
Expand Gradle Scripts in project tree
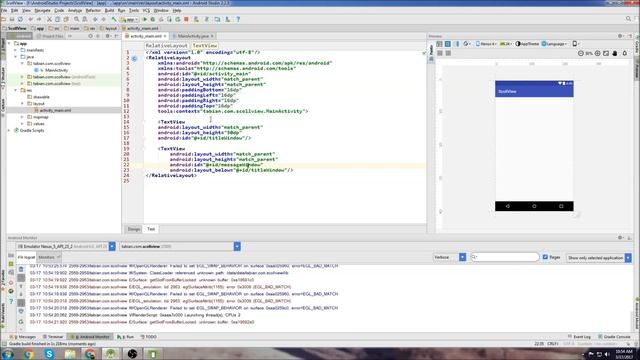click(9, 130)
